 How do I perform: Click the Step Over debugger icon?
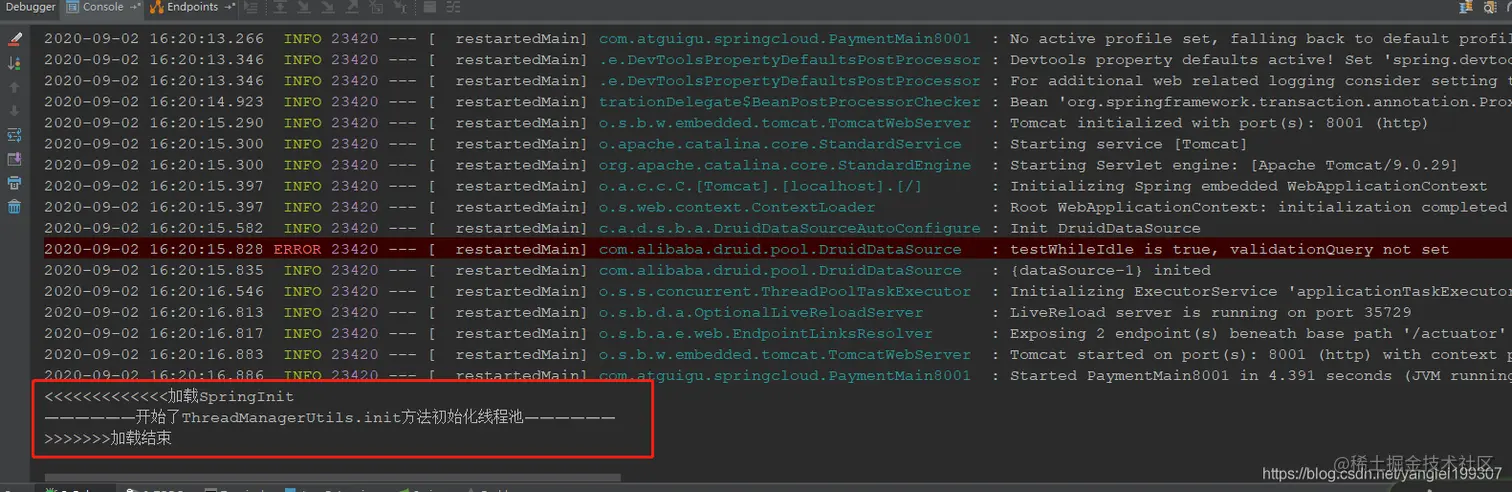tap(280, 7)
